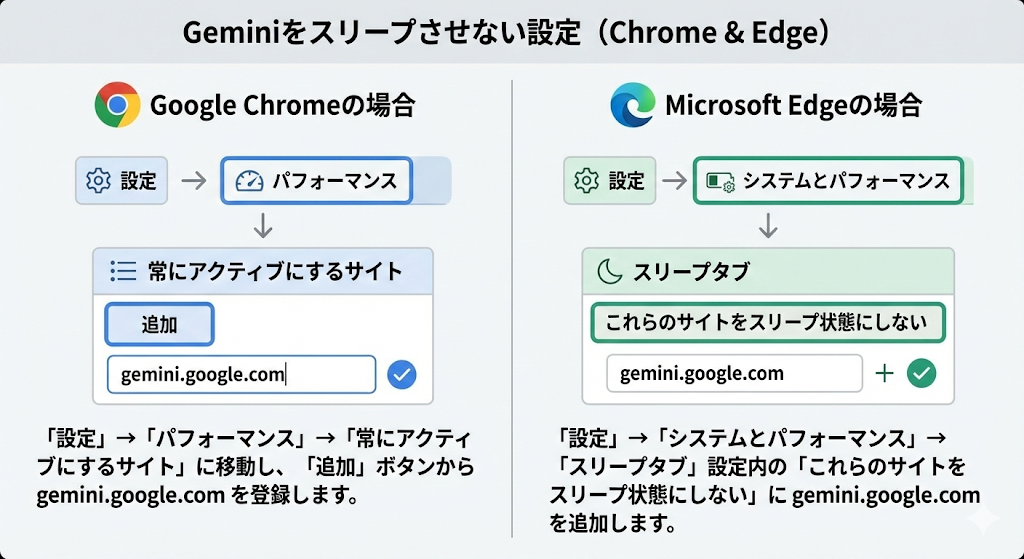Click the Microsoft Edge logo icon
The height and width of the screenshot is (559, 1024).
pyautogui.click(x=633, y=105)
